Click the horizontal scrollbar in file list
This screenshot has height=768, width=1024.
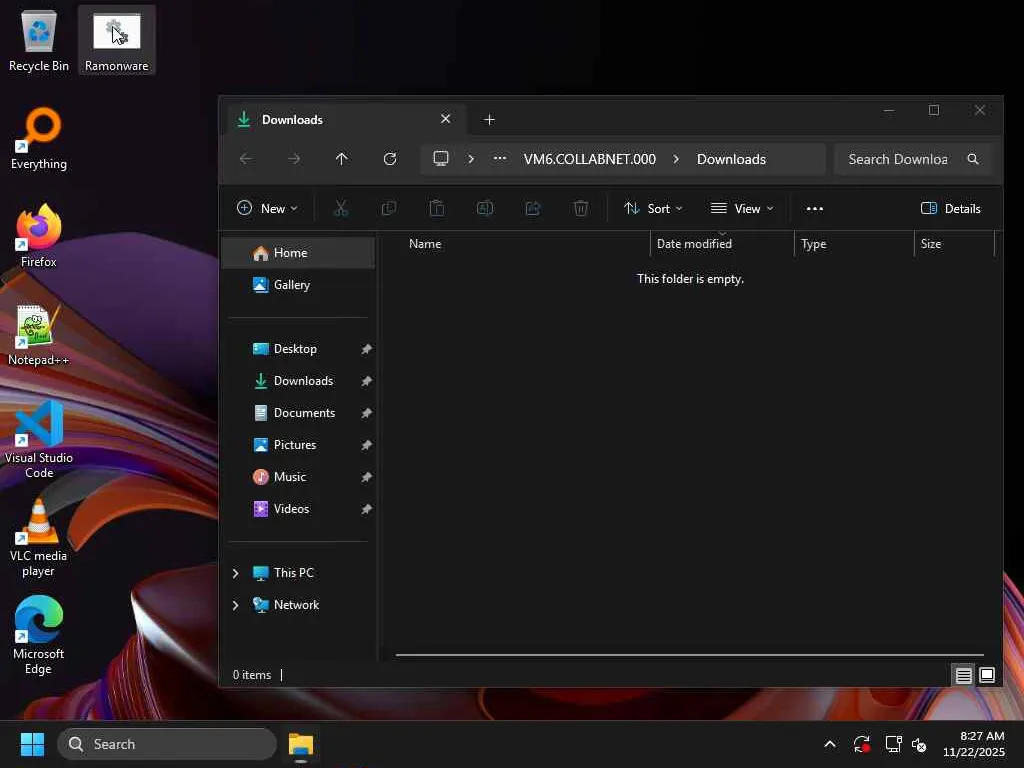tap(688, 655)
